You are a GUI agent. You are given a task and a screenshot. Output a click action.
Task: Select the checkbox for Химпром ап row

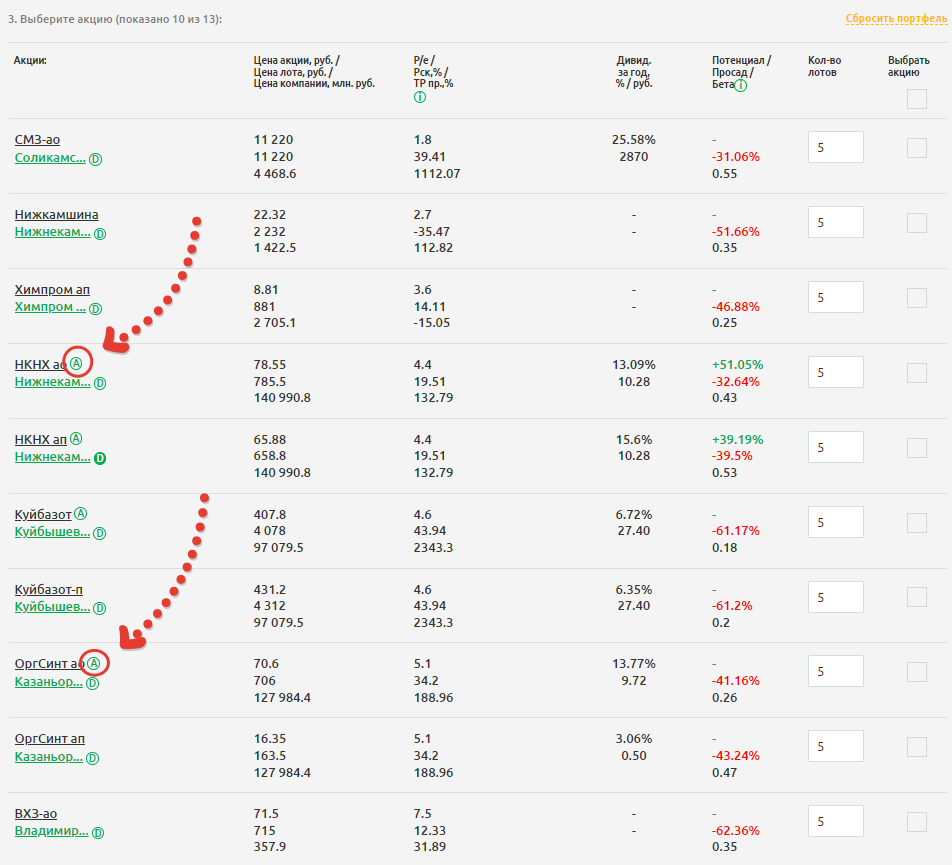(916, 297)
